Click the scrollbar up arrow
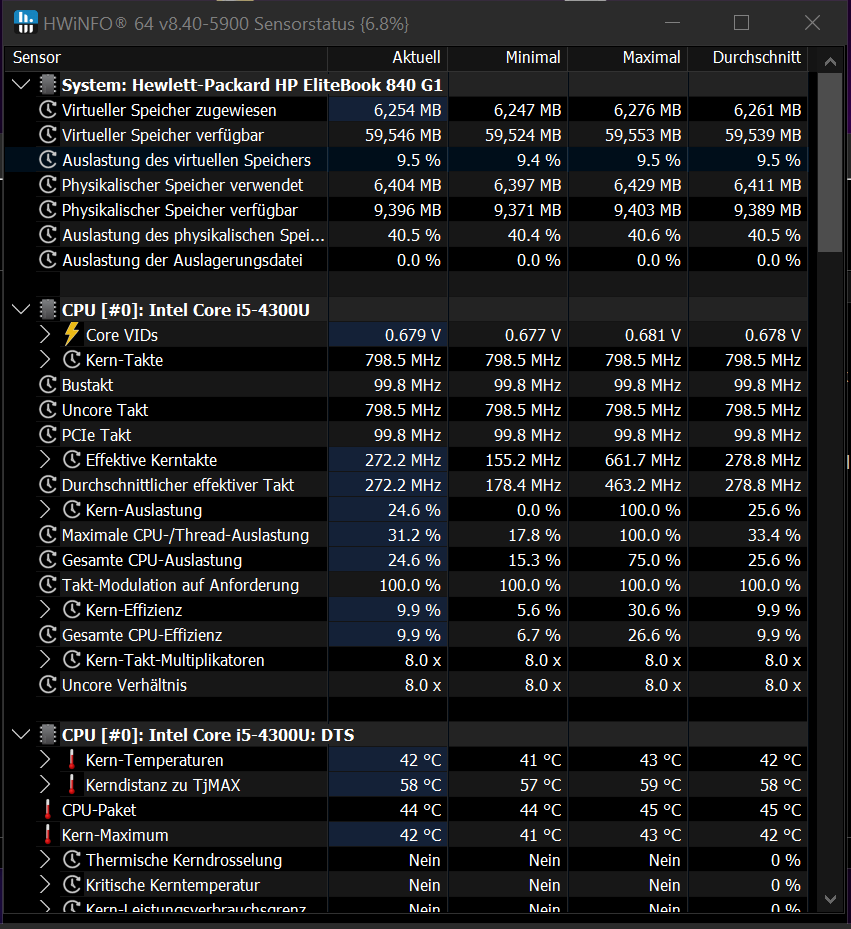This screenshot has height=929, width=851. [830, 62]
